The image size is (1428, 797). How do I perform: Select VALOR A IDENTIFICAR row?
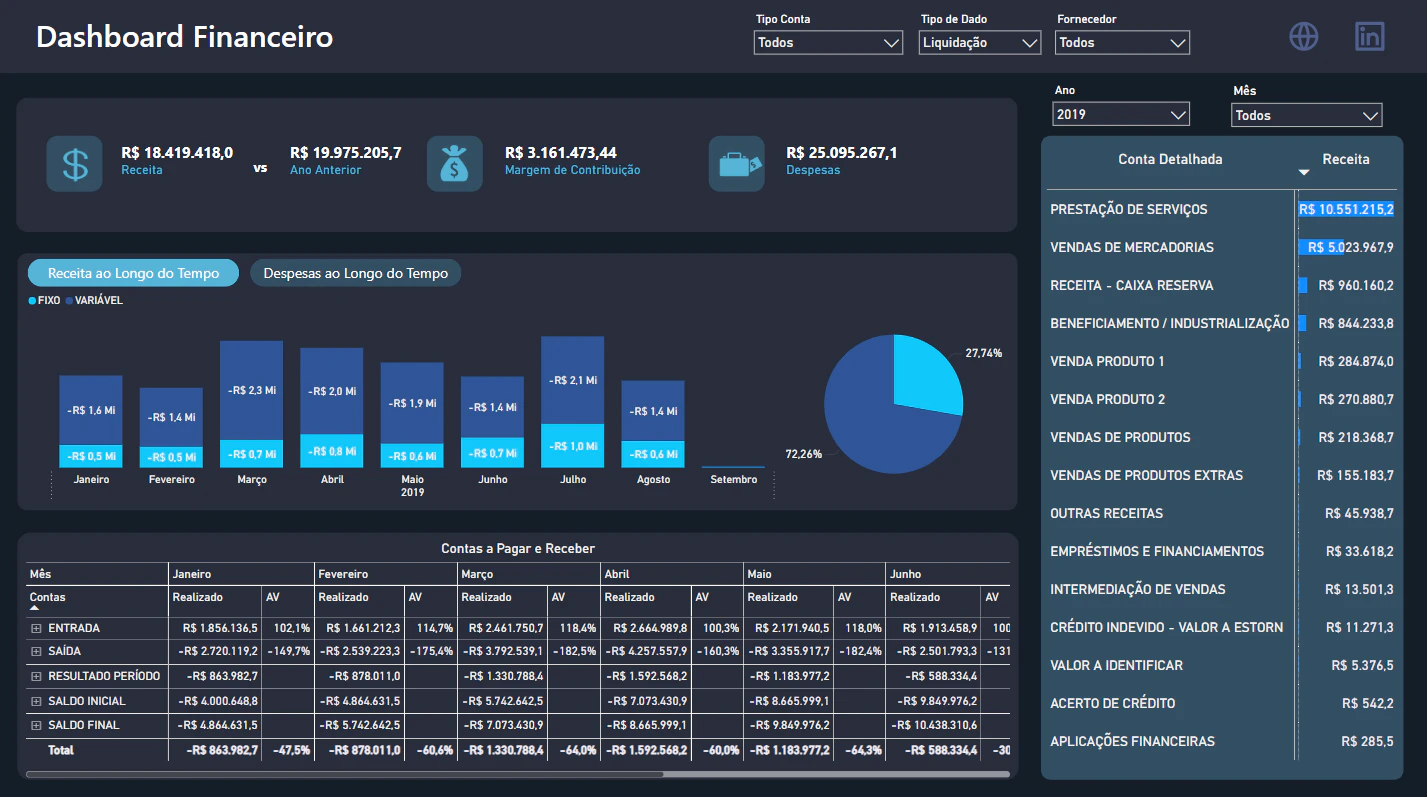click(x=1222, y=665)
